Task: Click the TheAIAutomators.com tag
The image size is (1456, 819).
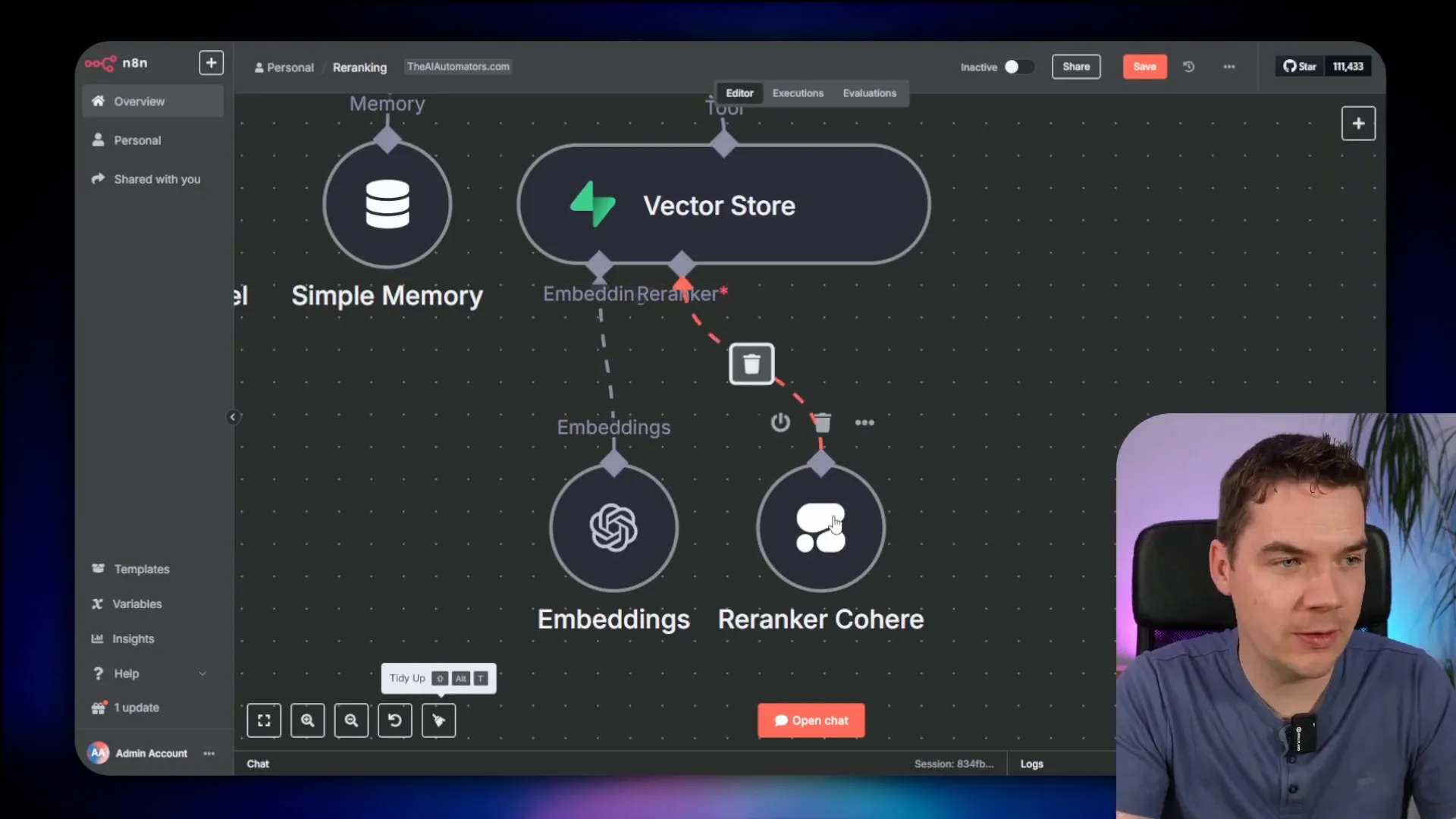Action: [x=458, y=67]
